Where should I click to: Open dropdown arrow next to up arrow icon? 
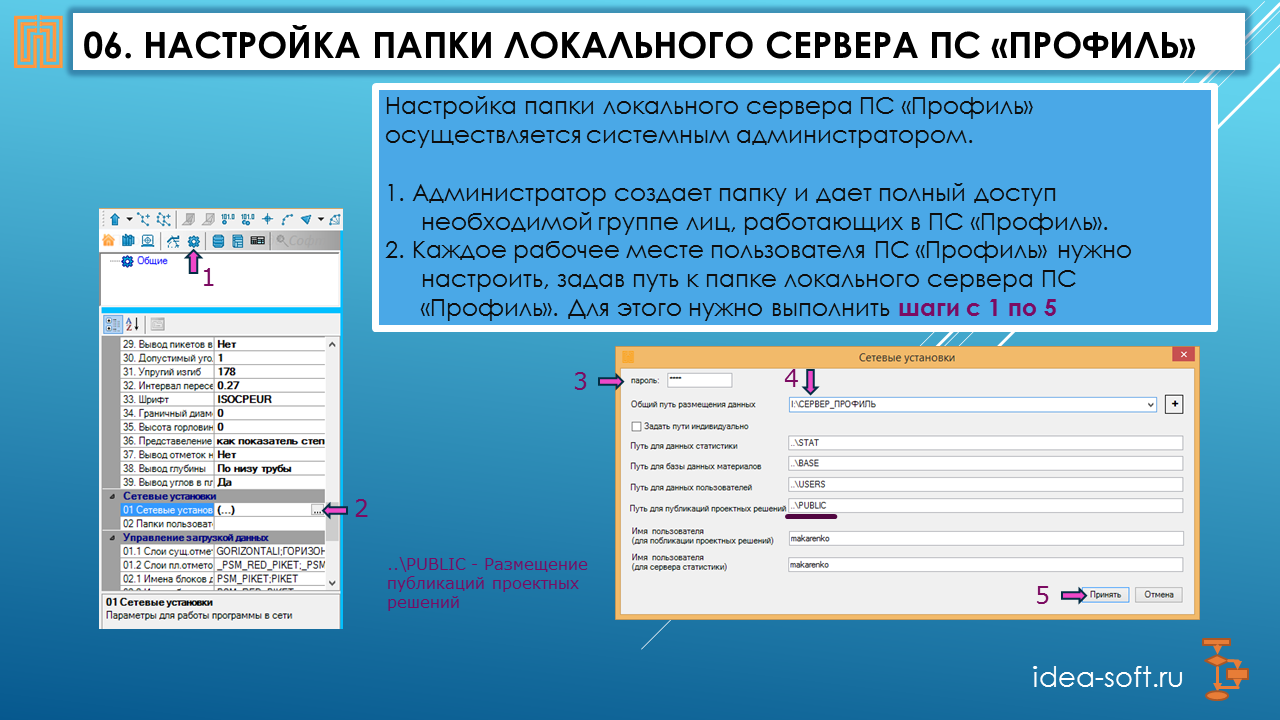(x=129, y=219)
